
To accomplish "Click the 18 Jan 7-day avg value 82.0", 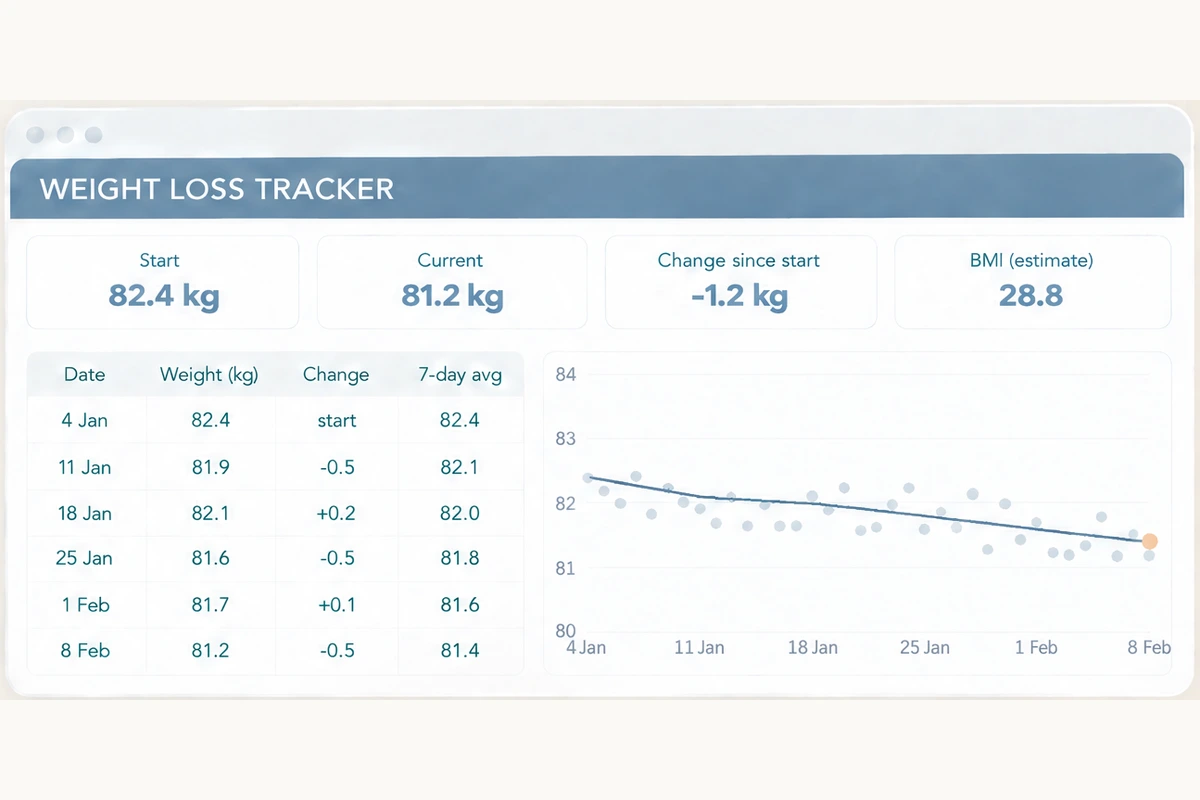I will pyautogui.click(x=460, y=513).
